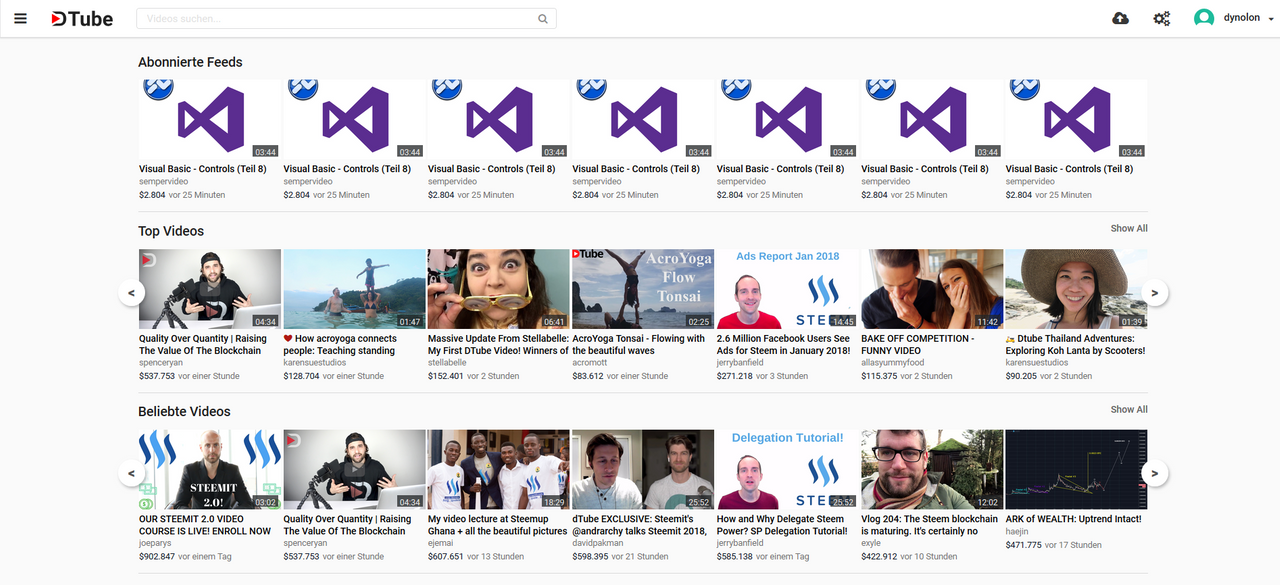1280x585 pixels.
Task: Open 'Massive Update From Stellabelle' title
Action: pyautogui.click(x=498, y=345)
